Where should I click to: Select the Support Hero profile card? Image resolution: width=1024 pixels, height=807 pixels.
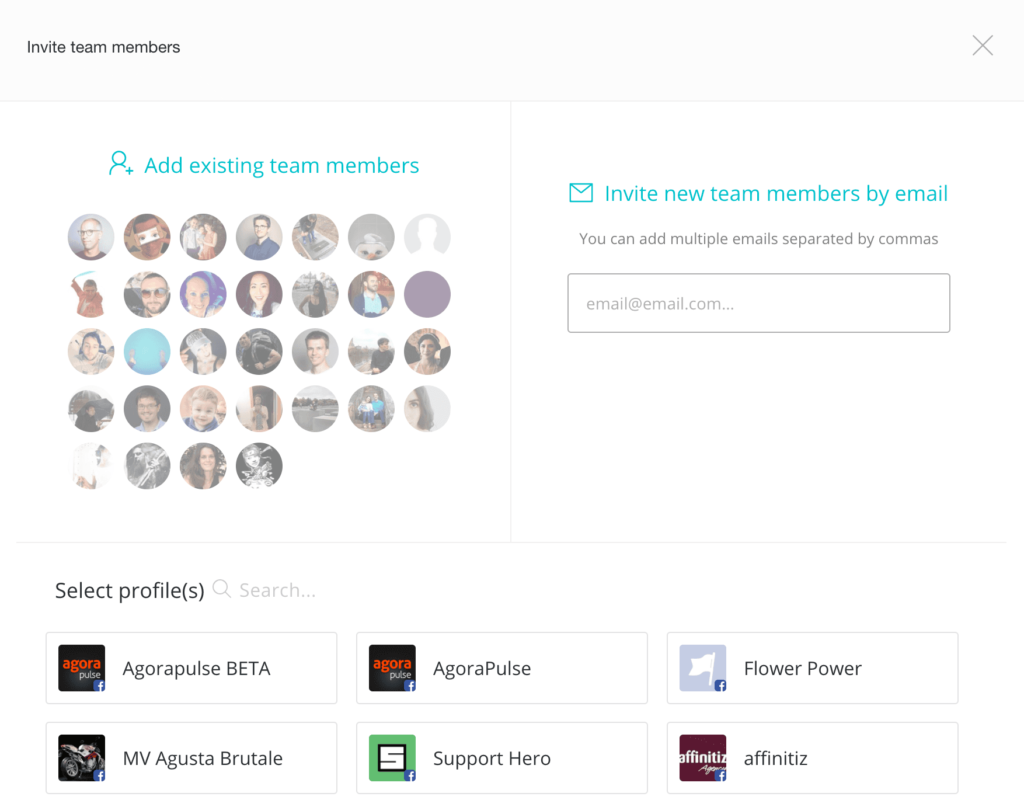502,758
